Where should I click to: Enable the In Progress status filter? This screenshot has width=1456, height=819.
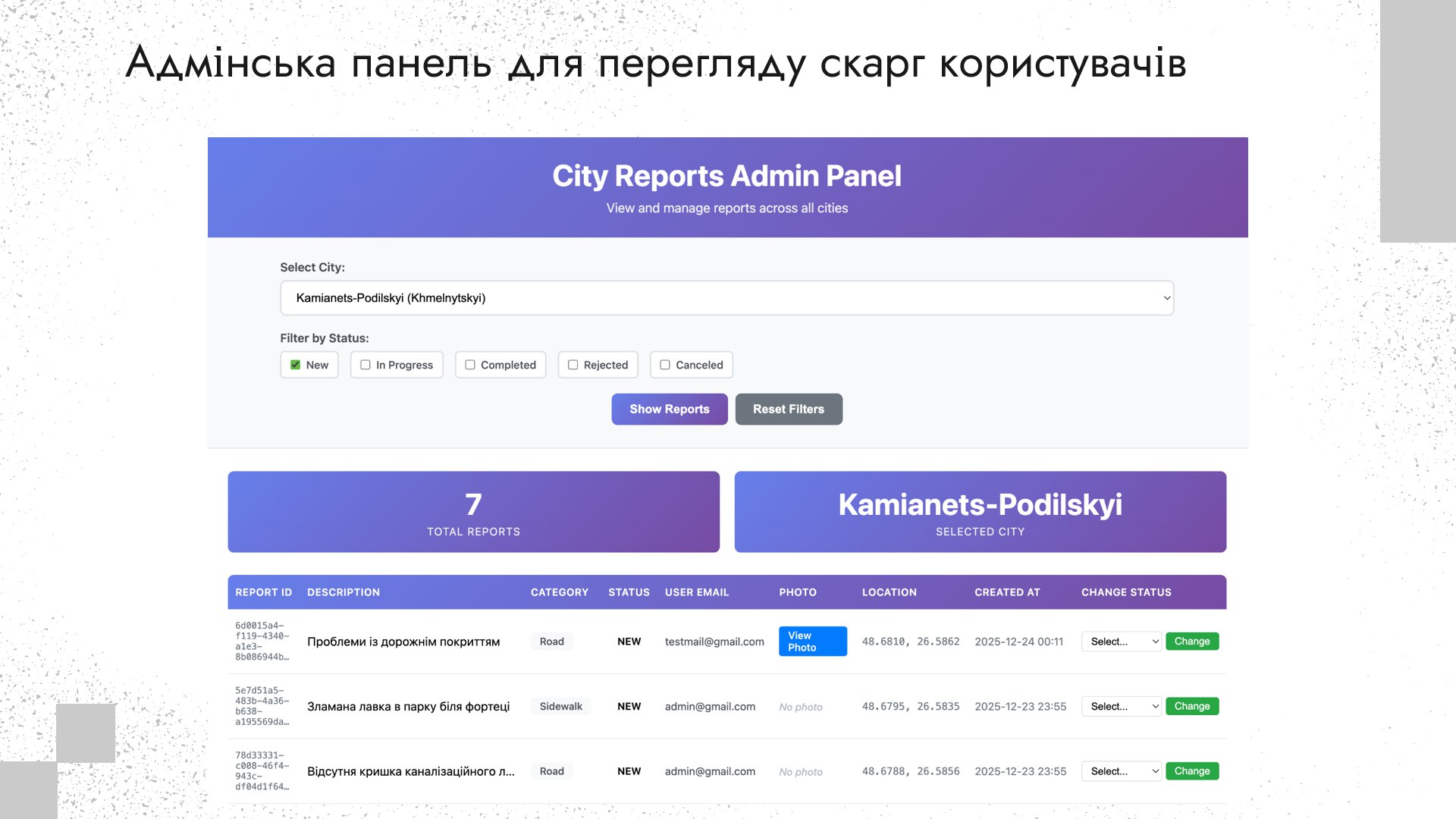coord(366,365)
